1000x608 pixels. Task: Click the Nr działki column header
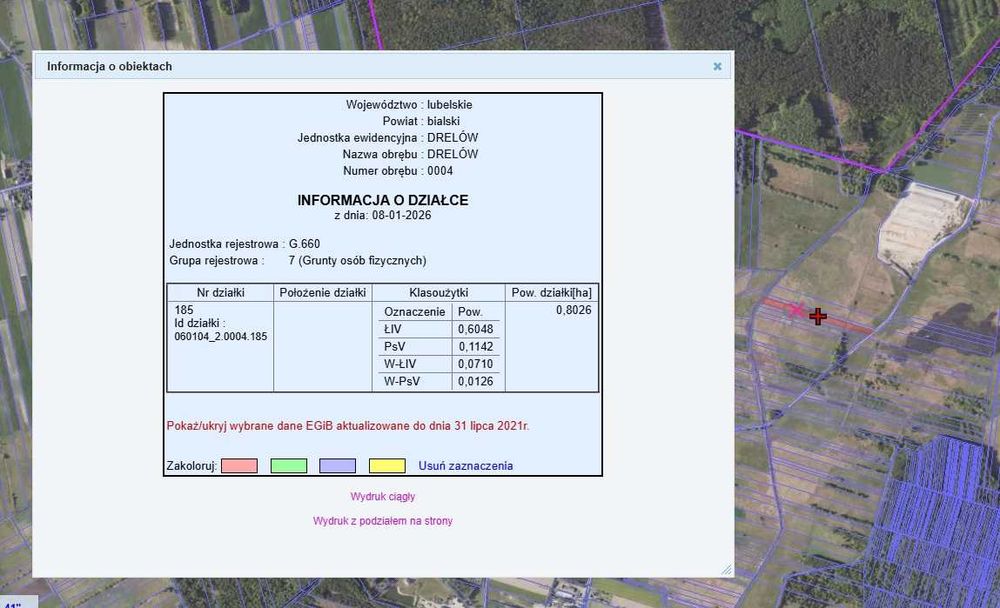(221, 293)
